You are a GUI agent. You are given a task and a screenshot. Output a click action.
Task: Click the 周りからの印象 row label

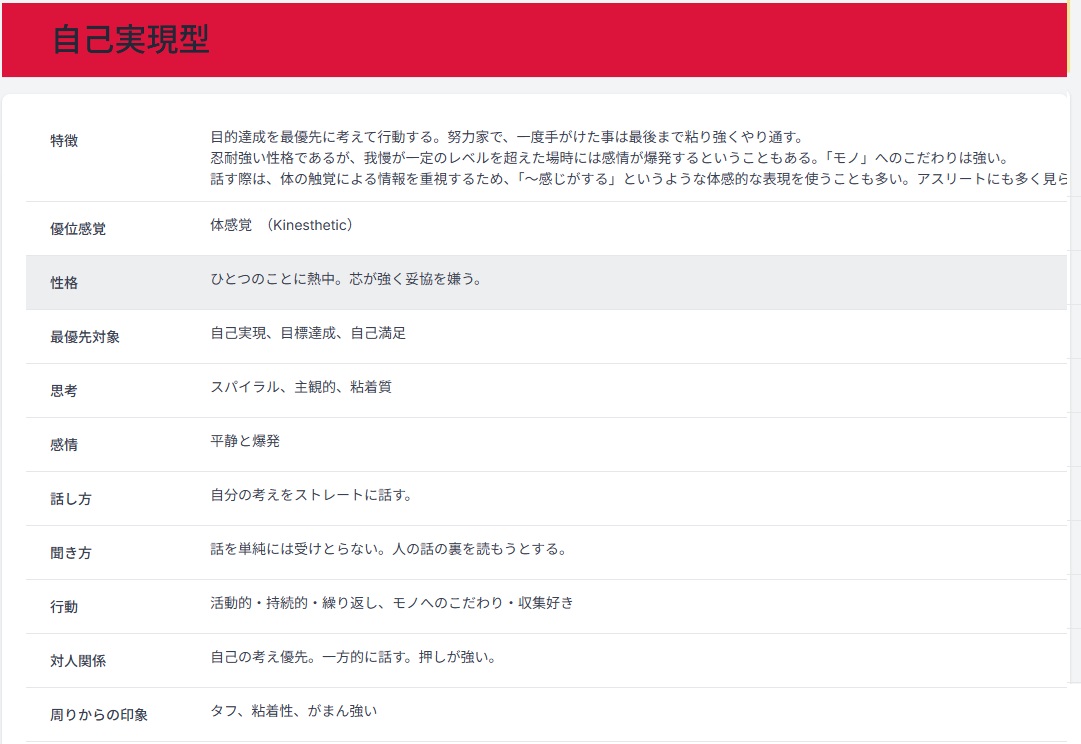coord(99,715)
